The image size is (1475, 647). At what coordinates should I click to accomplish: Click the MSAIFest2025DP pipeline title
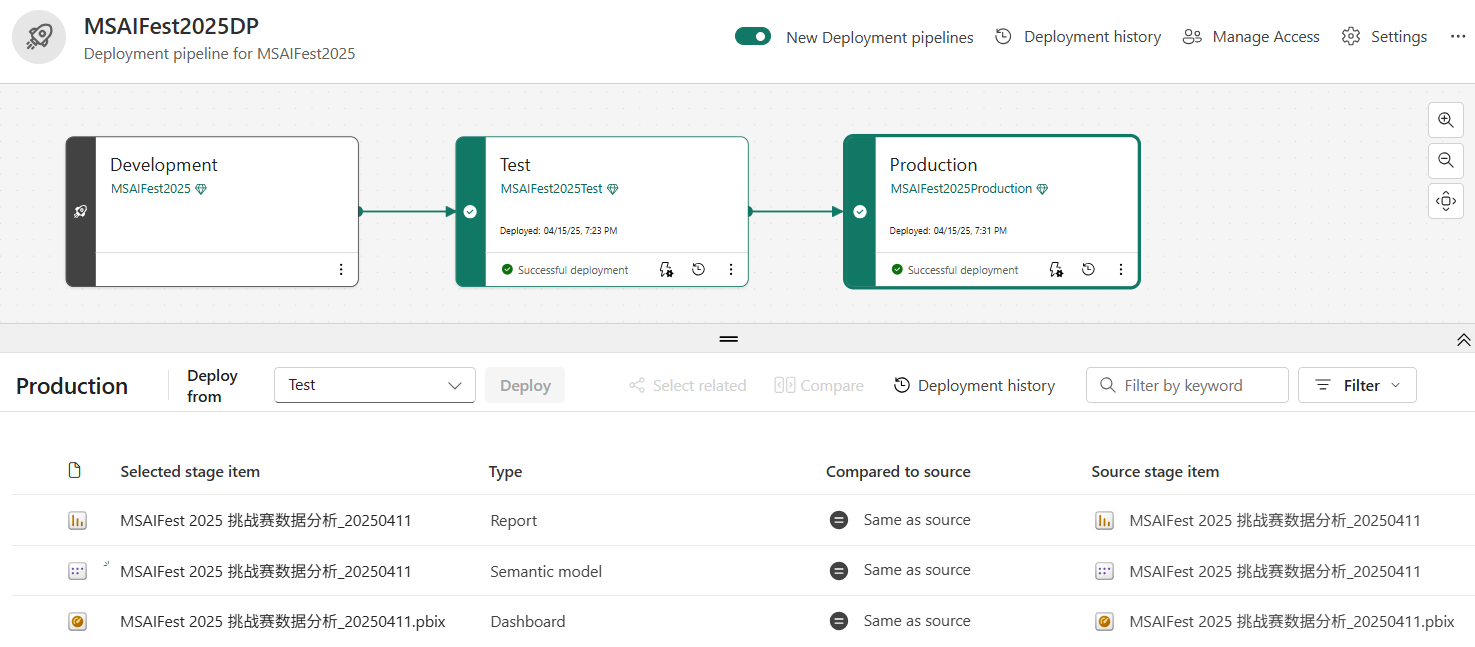[x=171, y=26]
